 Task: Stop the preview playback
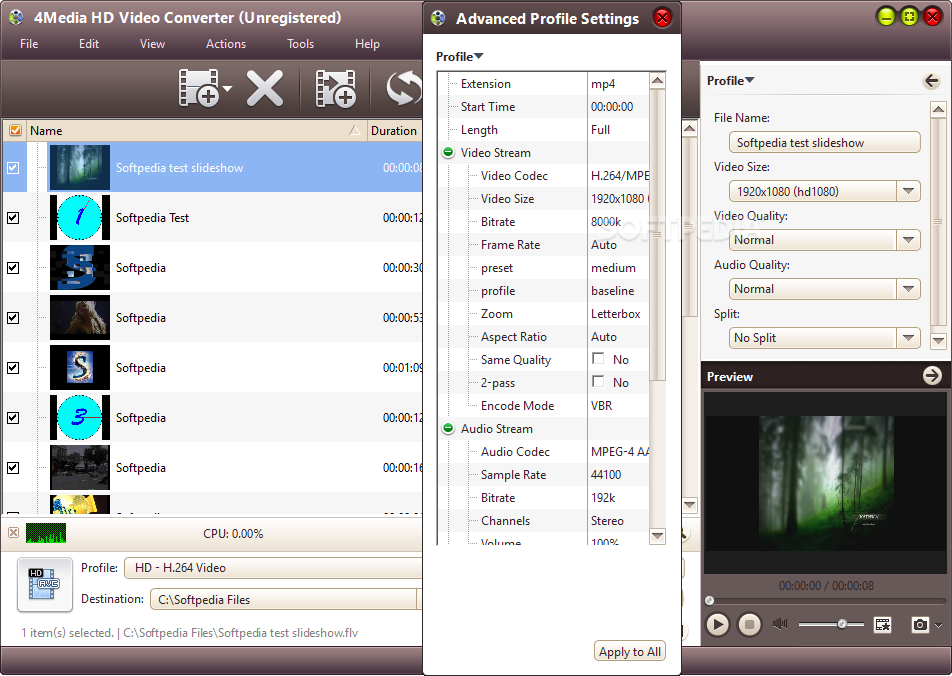pos(749,624)
